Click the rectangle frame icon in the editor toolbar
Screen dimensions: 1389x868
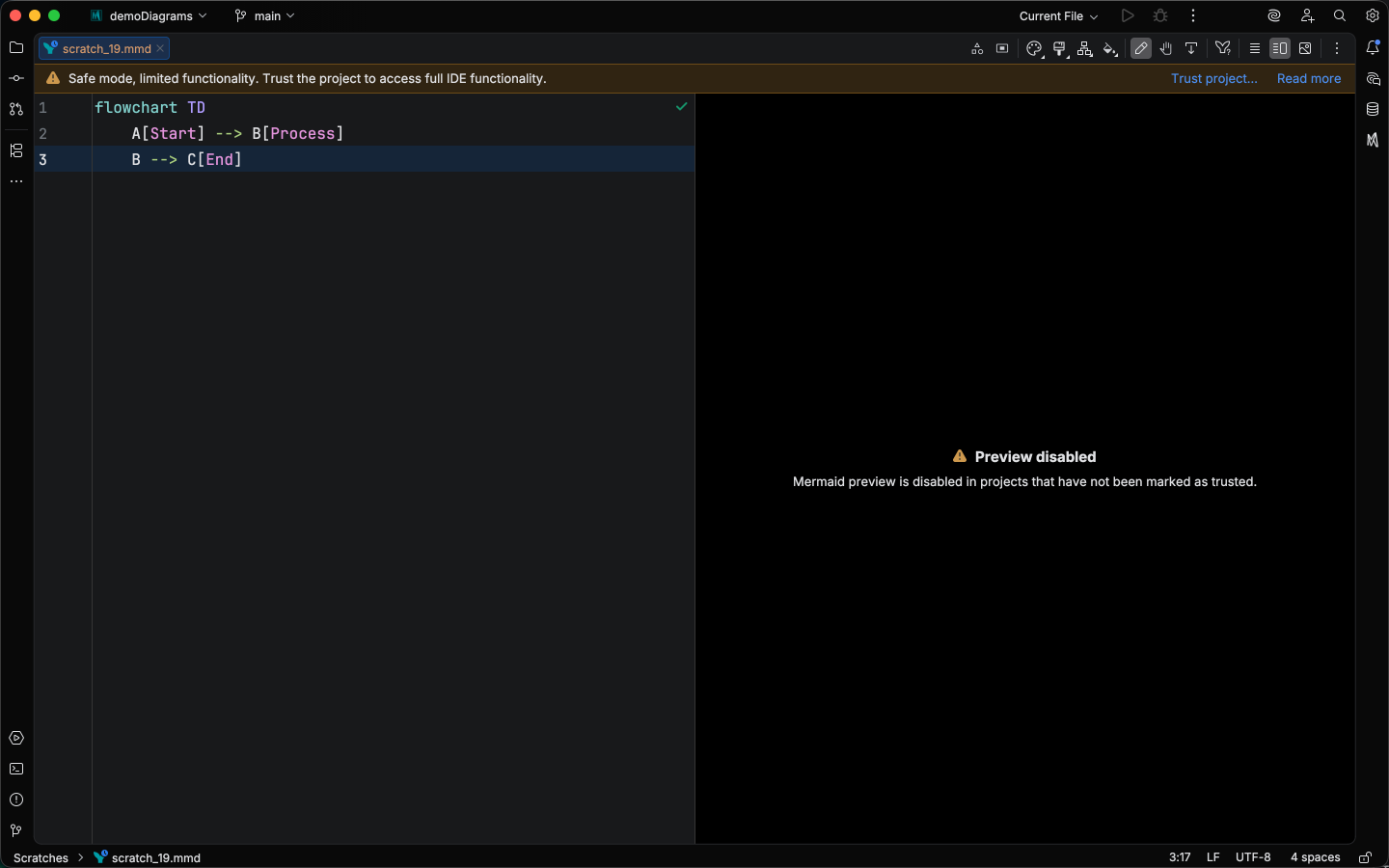(x=1002, y=48)
